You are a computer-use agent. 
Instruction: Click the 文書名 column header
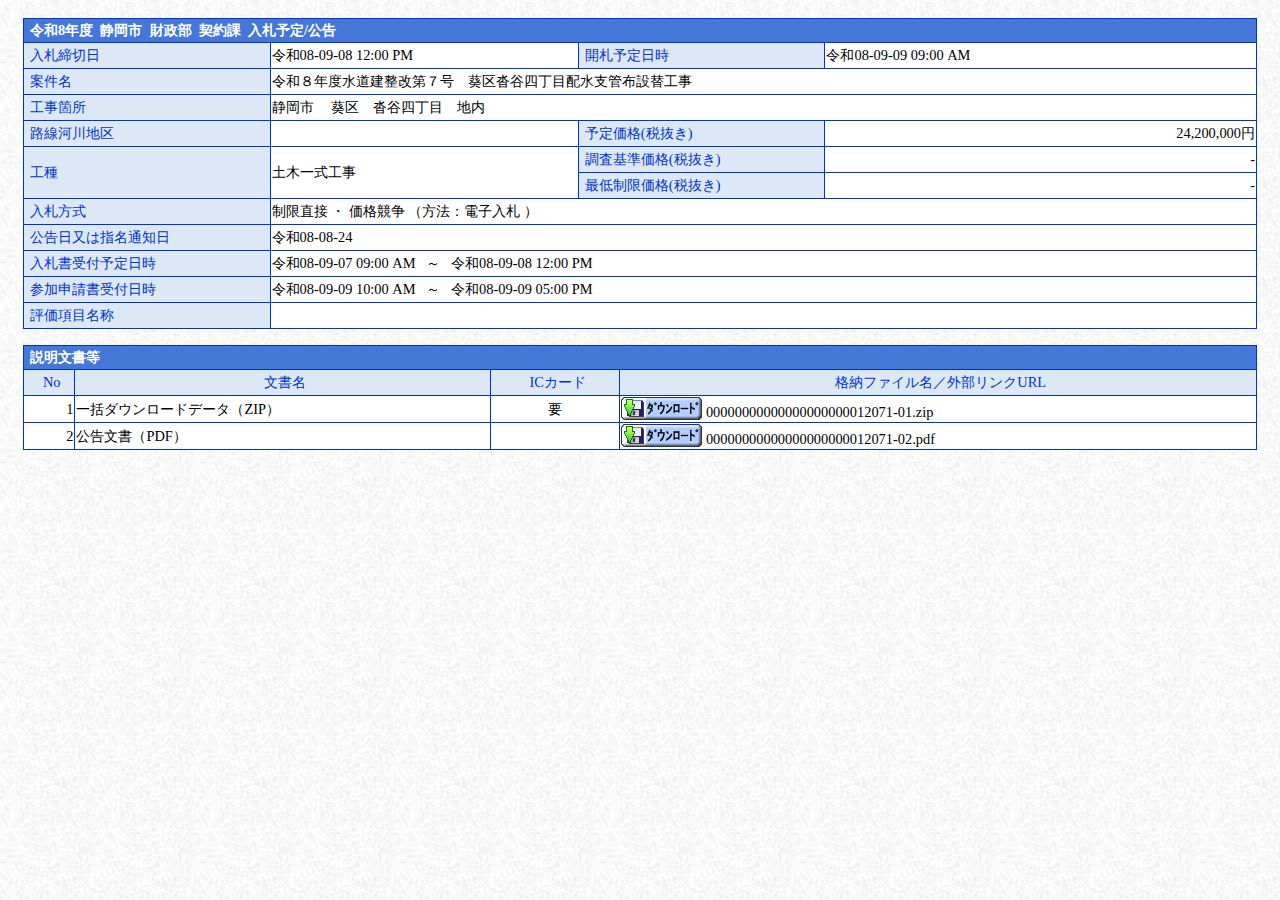[285, 383]
